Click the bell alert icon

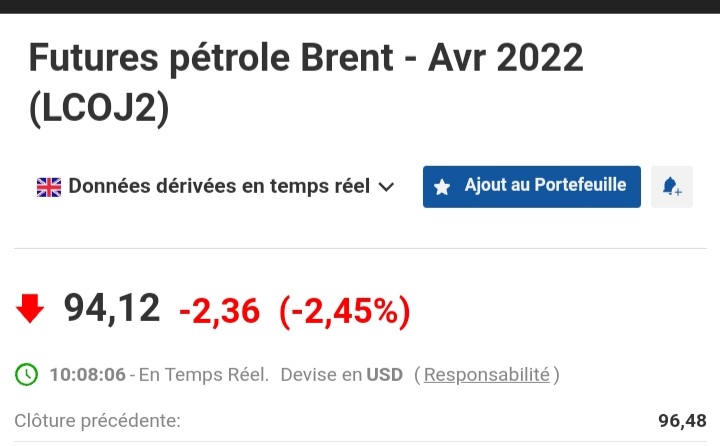[672, 187]
